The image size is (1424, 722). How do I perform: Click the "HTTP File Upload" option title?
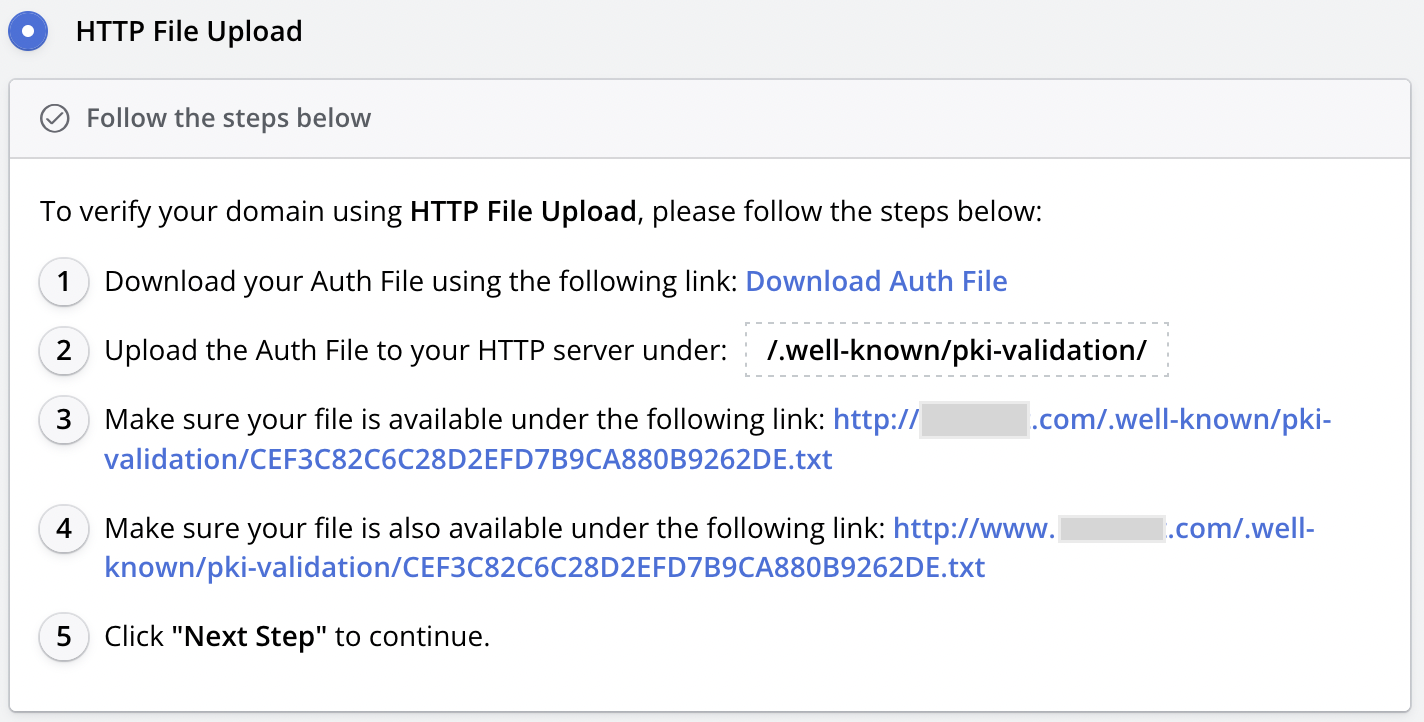point(189,31)
